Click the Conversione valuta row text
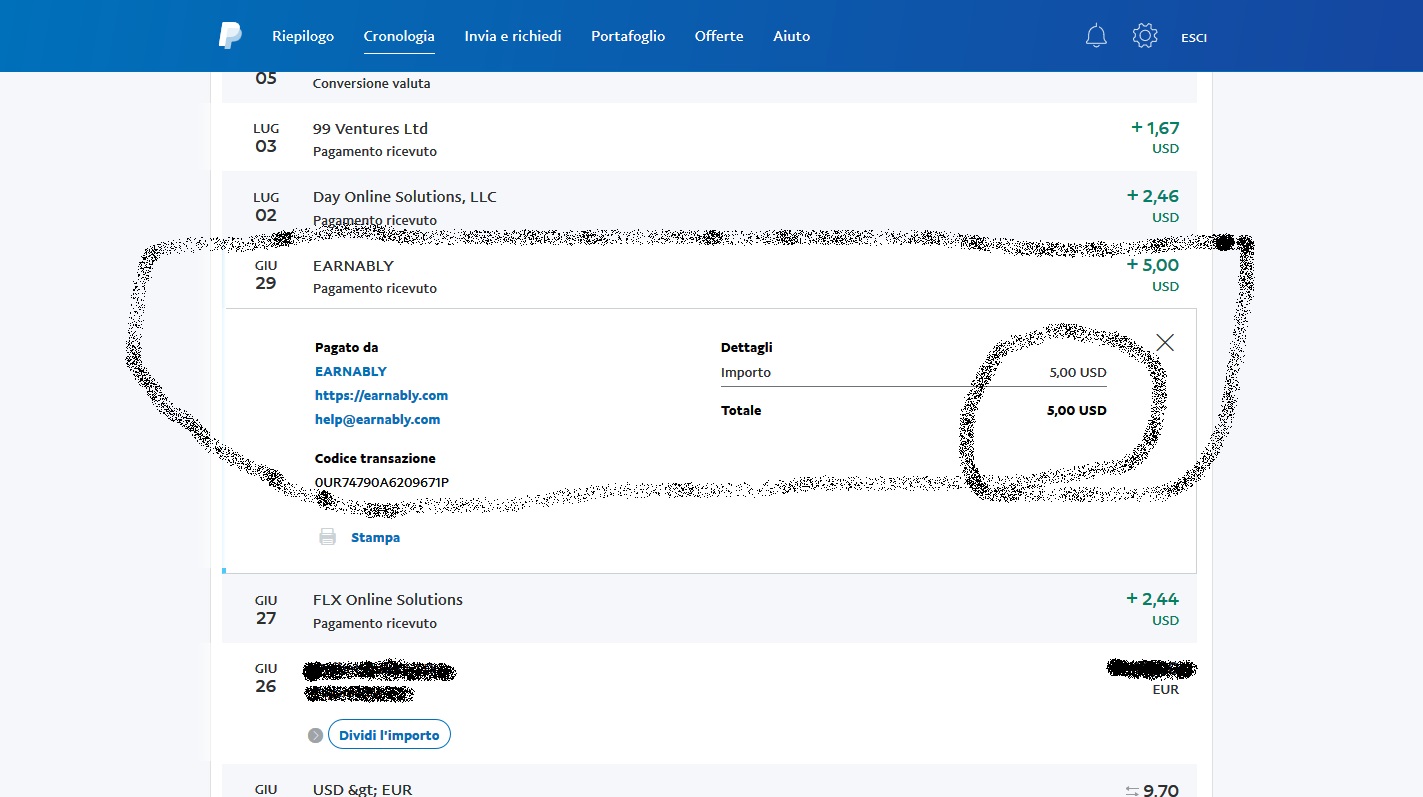 [x=371, y=83]
